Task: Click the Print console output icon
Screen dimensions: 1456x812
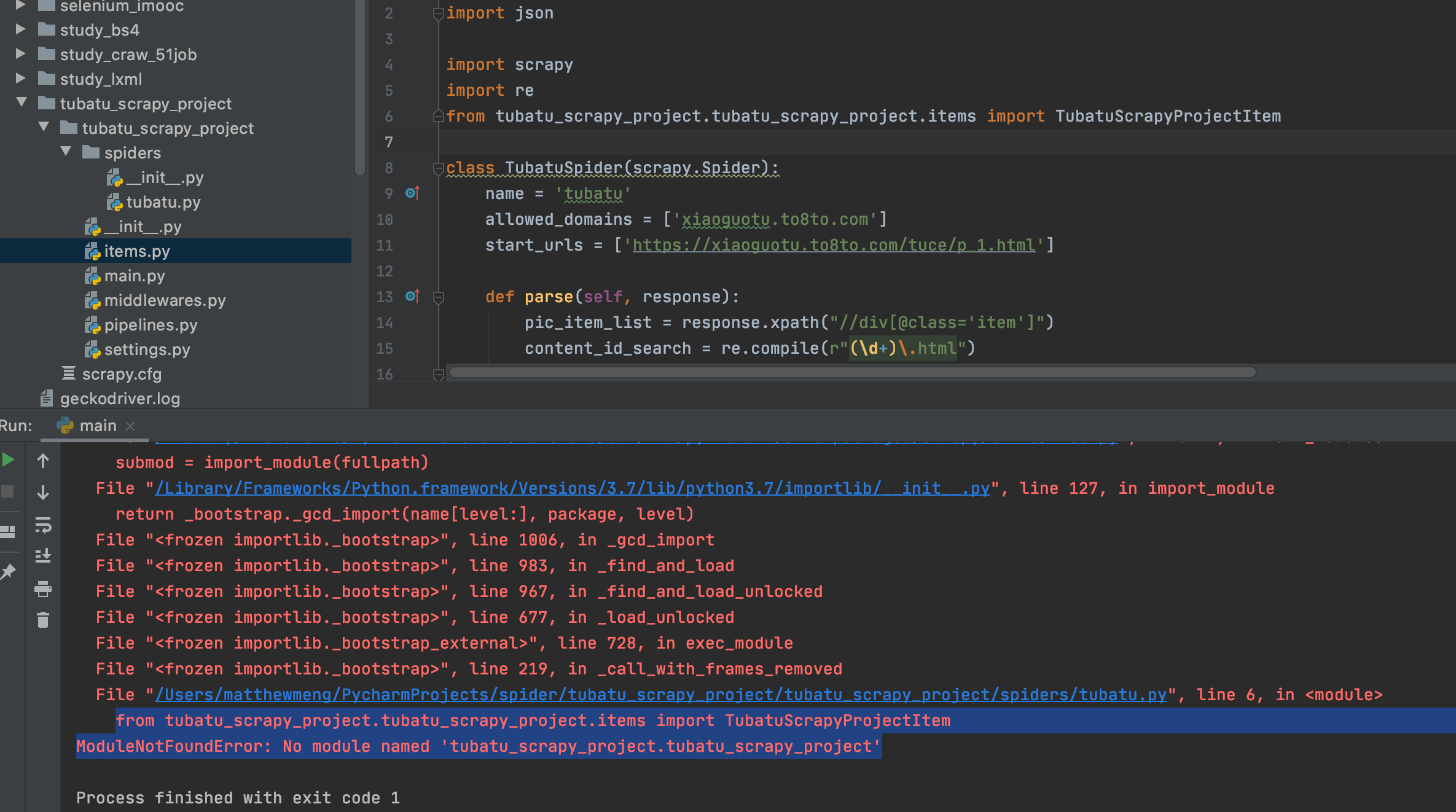Action: [43, 590]
